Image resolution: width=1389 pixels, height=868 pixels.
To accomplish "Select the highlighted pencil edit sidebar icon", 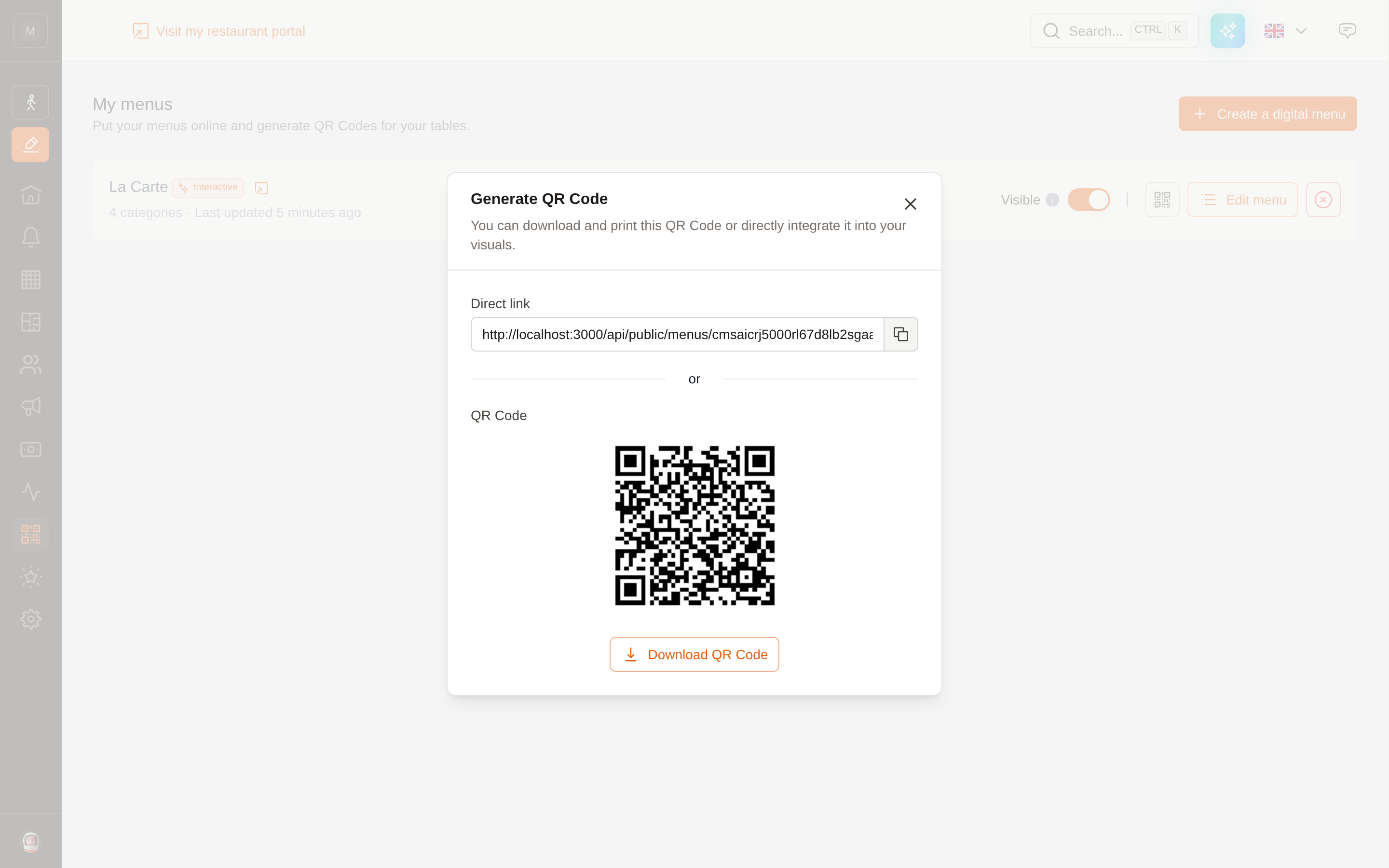I will click(30, 145).
